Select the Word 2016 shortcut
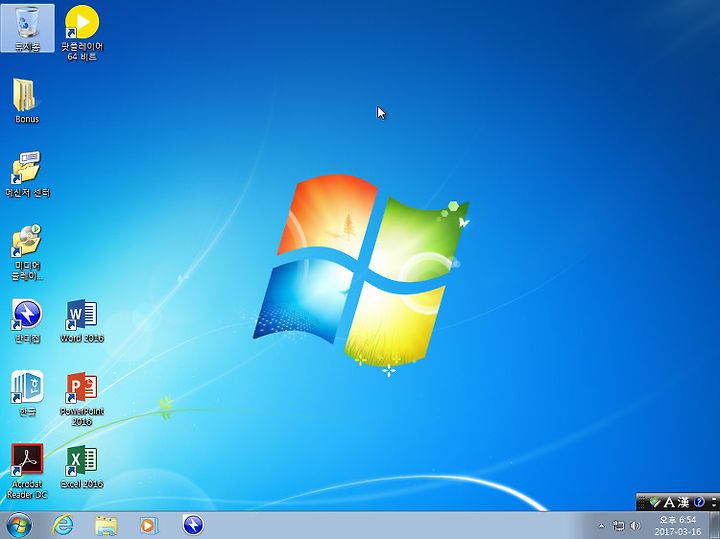 pos(82,321)
